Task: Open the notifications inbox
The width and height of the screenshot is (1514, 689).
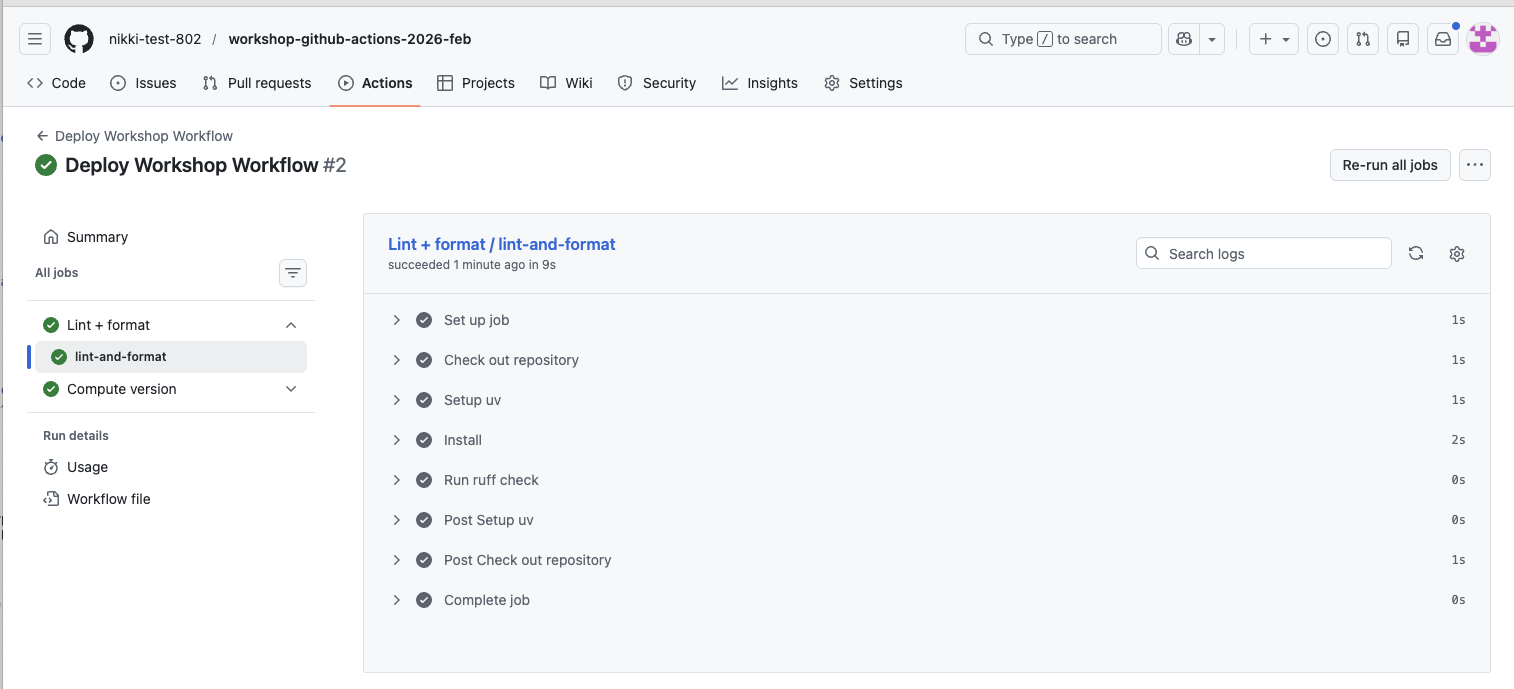Action: [x=1442, y=38]
